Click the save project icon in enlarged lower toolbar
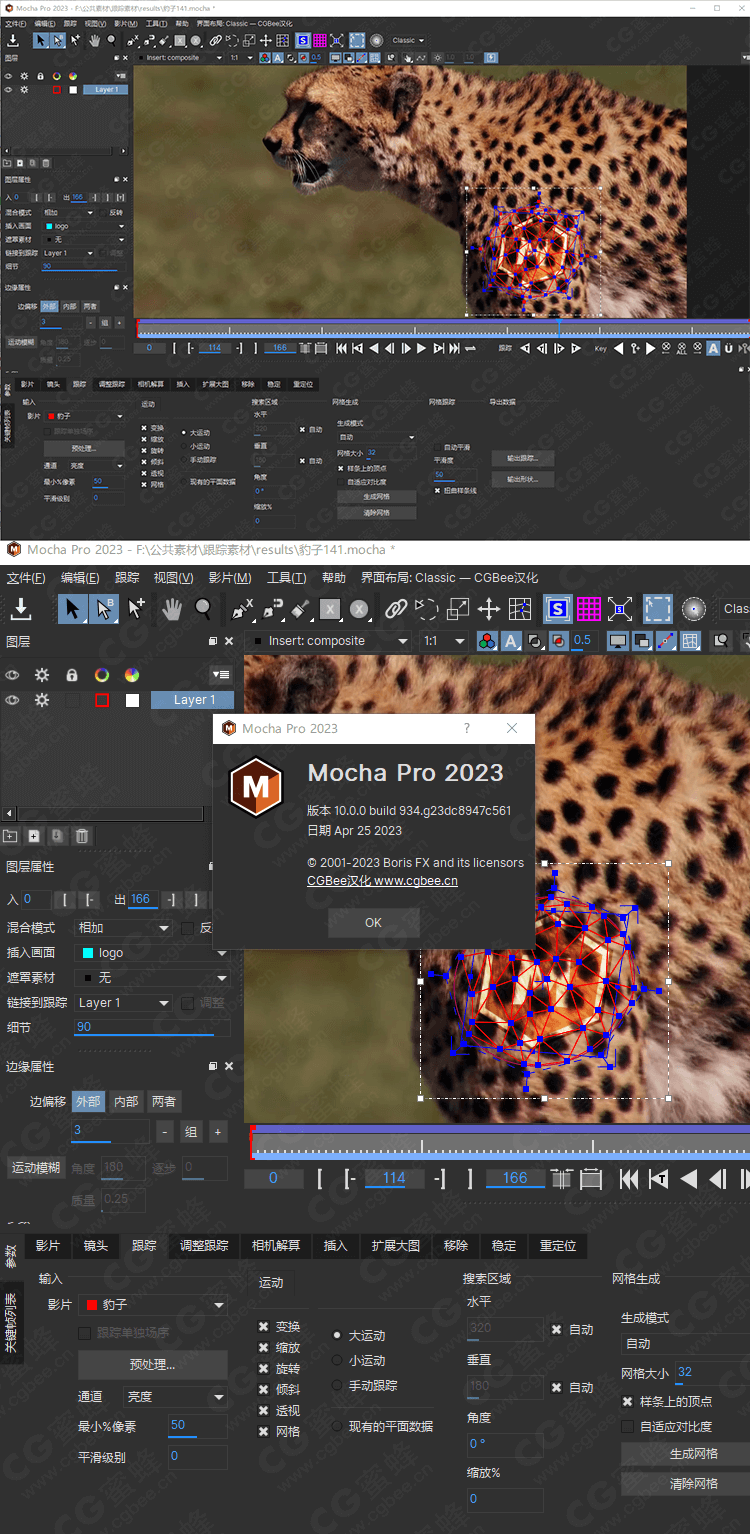750x1534 pixels. point(21,608)
